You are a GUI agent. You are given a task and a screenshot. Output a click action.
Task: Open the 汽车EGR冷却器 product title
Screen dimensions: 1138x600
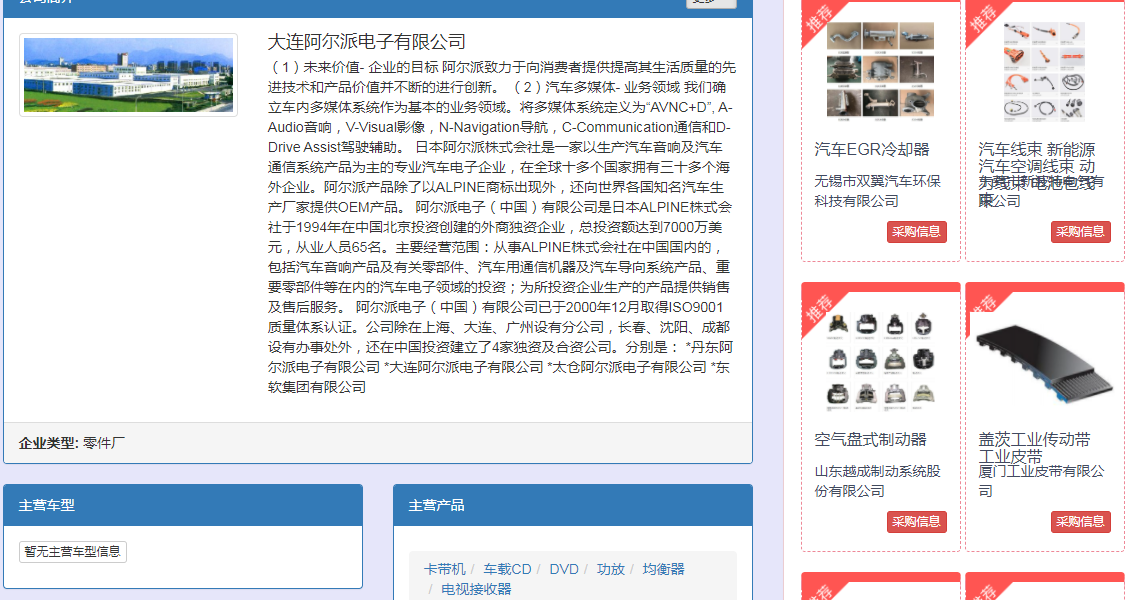pyautogui.click(x=872, y=149)
